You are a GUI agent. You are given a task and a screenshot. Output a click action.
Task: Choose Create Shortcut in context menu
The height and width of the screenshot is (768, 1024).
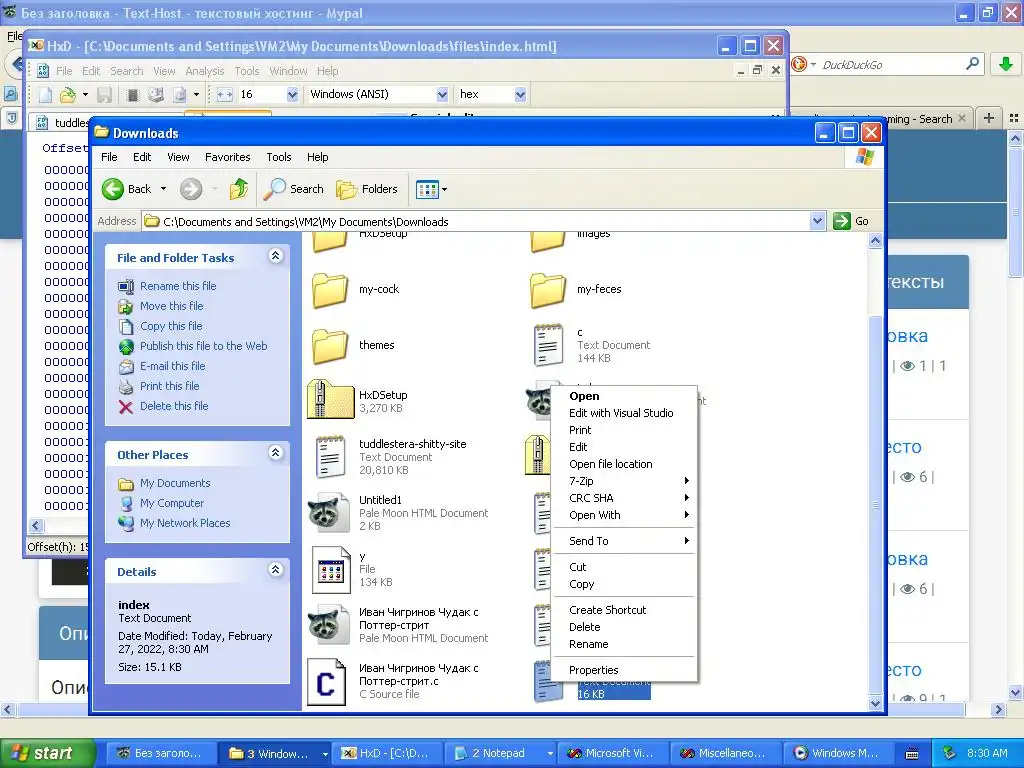(x=624, y=611)
